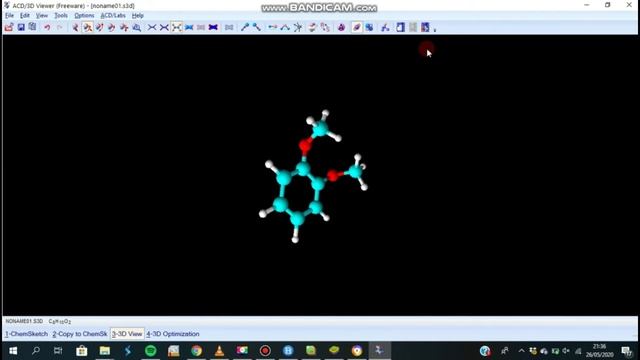Select the toolbar icon right of the highlighted 3D Rotate tool
Viewport: 640px width, 360px height.
tap(100, 27)
